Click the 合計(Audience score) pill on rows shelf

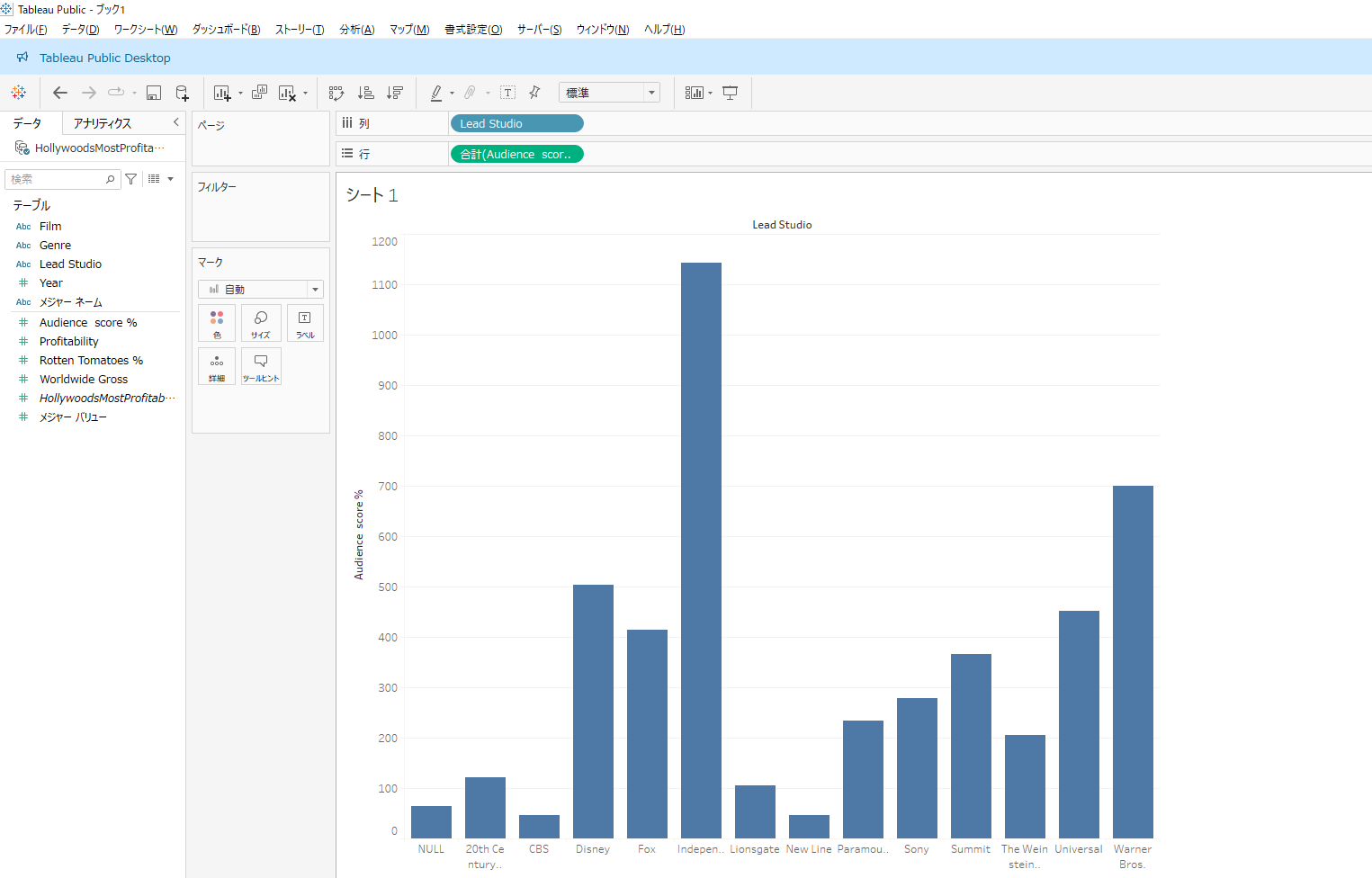click(516, 154)
